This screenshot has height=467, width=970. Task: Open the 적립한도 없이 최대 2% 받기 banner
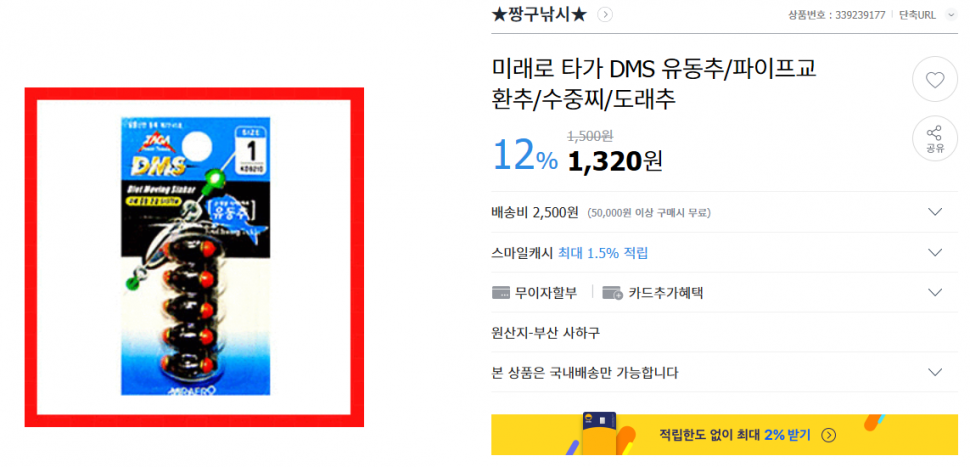724,434
